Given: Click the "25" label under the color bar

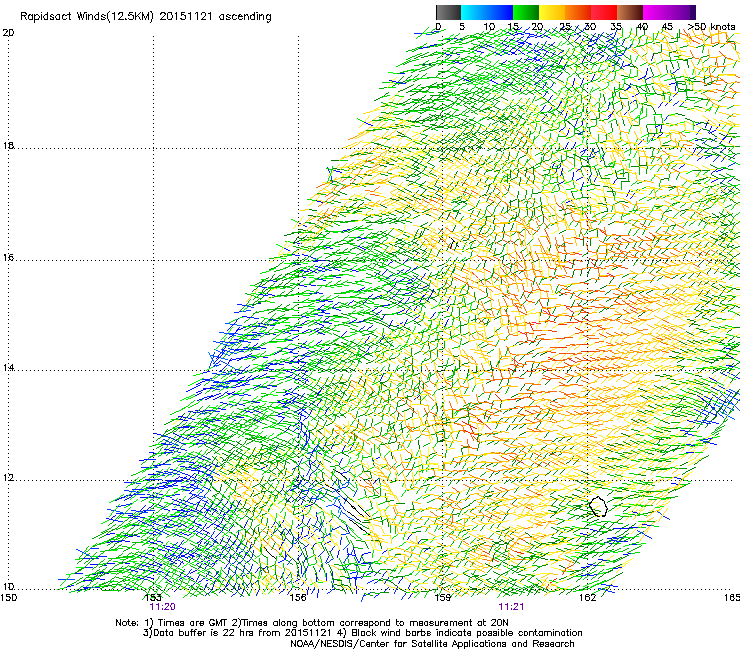Looking at the screenshot, I should pos(564,27).
